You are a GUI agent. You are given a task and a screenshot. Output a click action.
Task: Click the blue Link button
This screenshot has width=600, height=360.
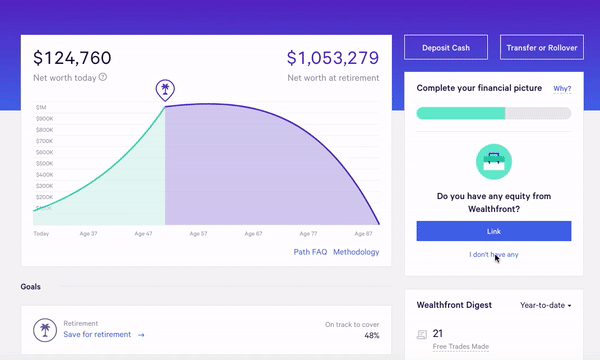494,231
